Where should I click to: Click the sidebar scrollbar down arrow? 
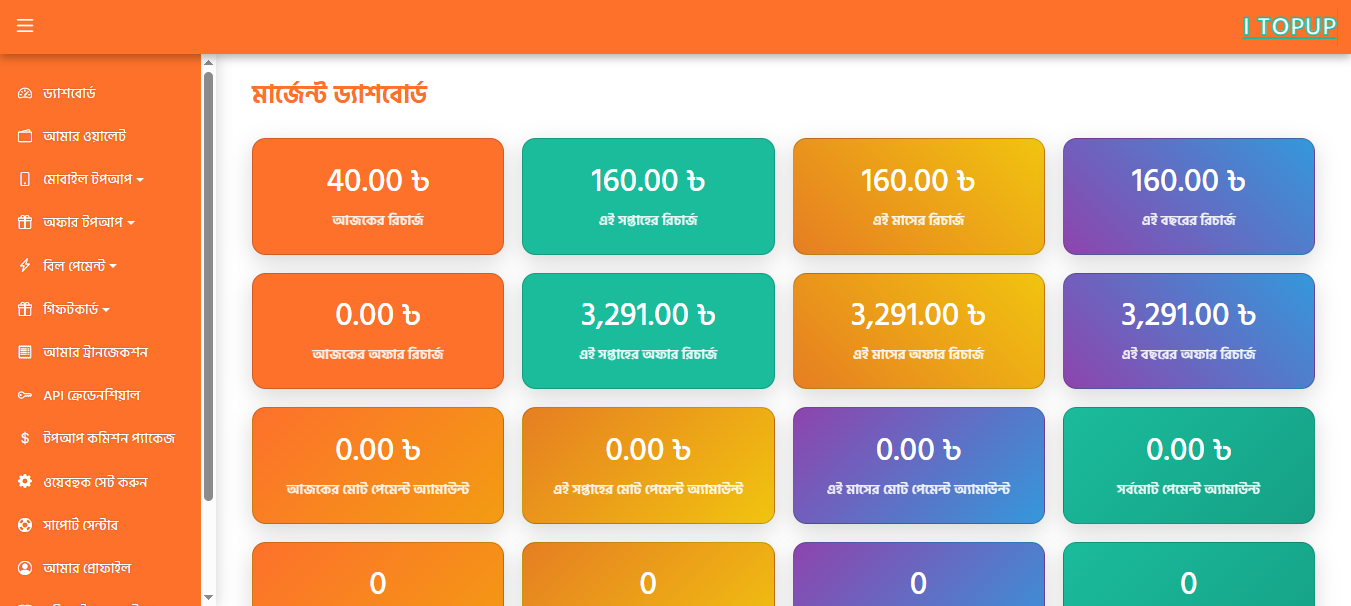coord(208,597)
